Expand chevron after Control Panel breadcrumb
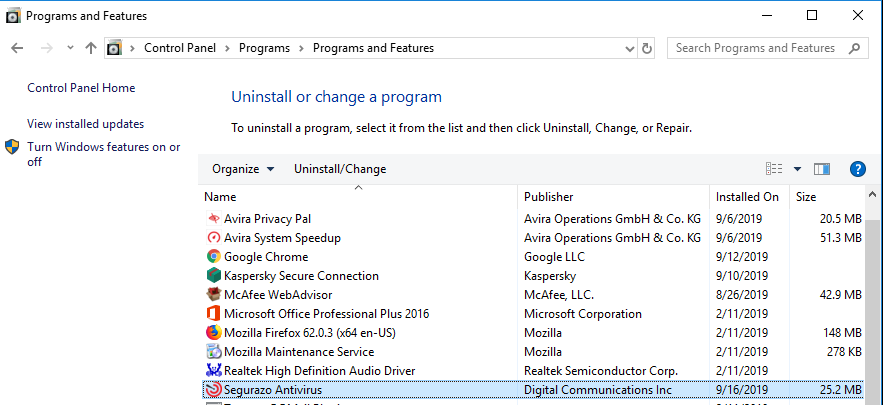Screen dimensions: 883x405 (x=228, y=48)
